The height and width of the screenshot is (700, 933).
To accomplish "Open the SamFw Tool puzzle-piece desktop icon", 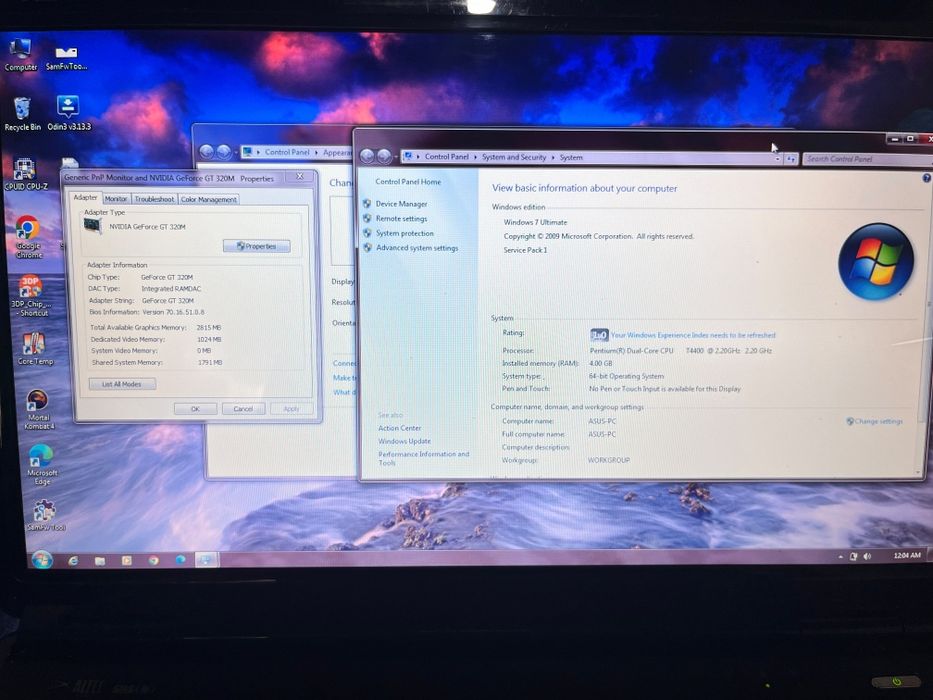I will 45,515.
